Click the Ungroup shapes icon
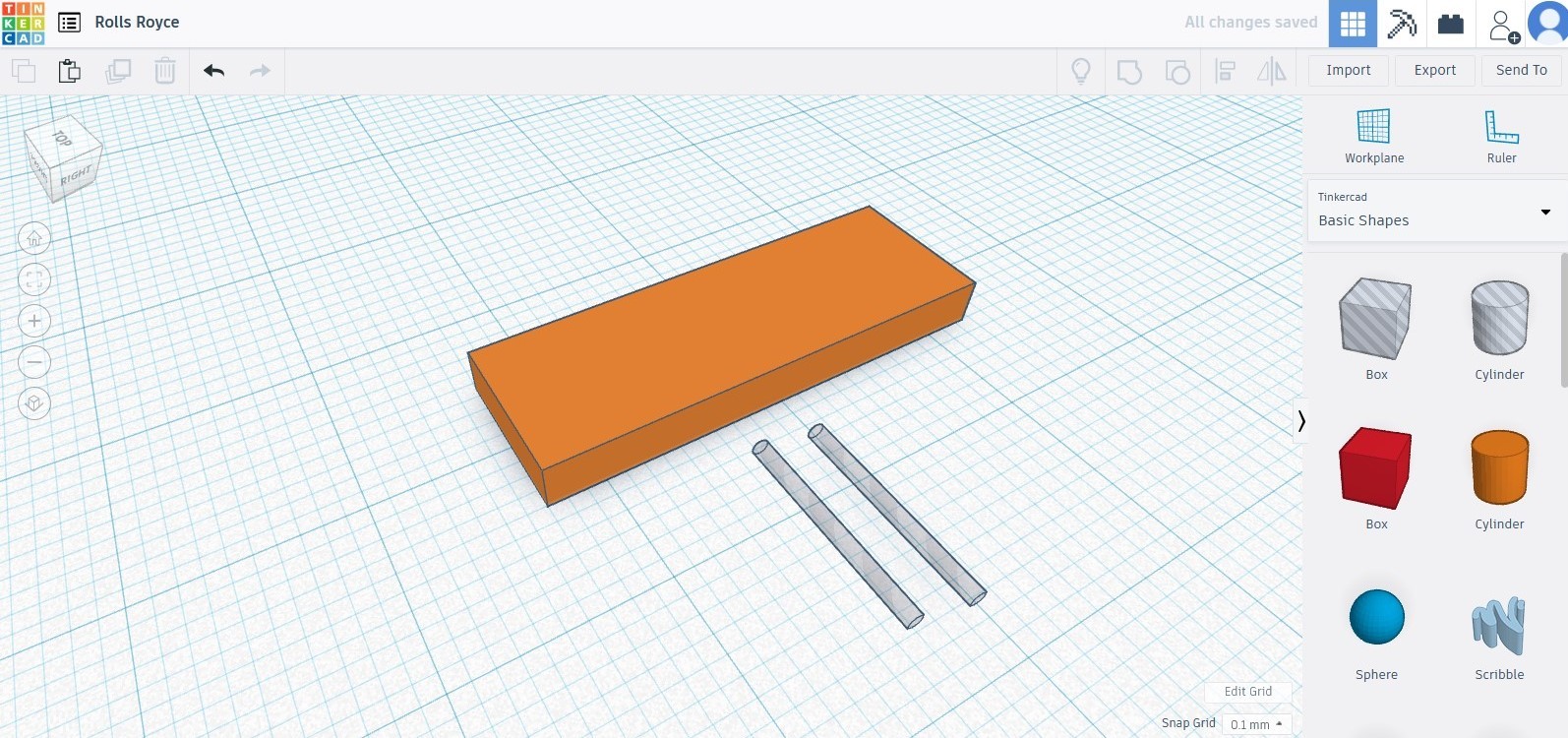 coord(1176,71)
